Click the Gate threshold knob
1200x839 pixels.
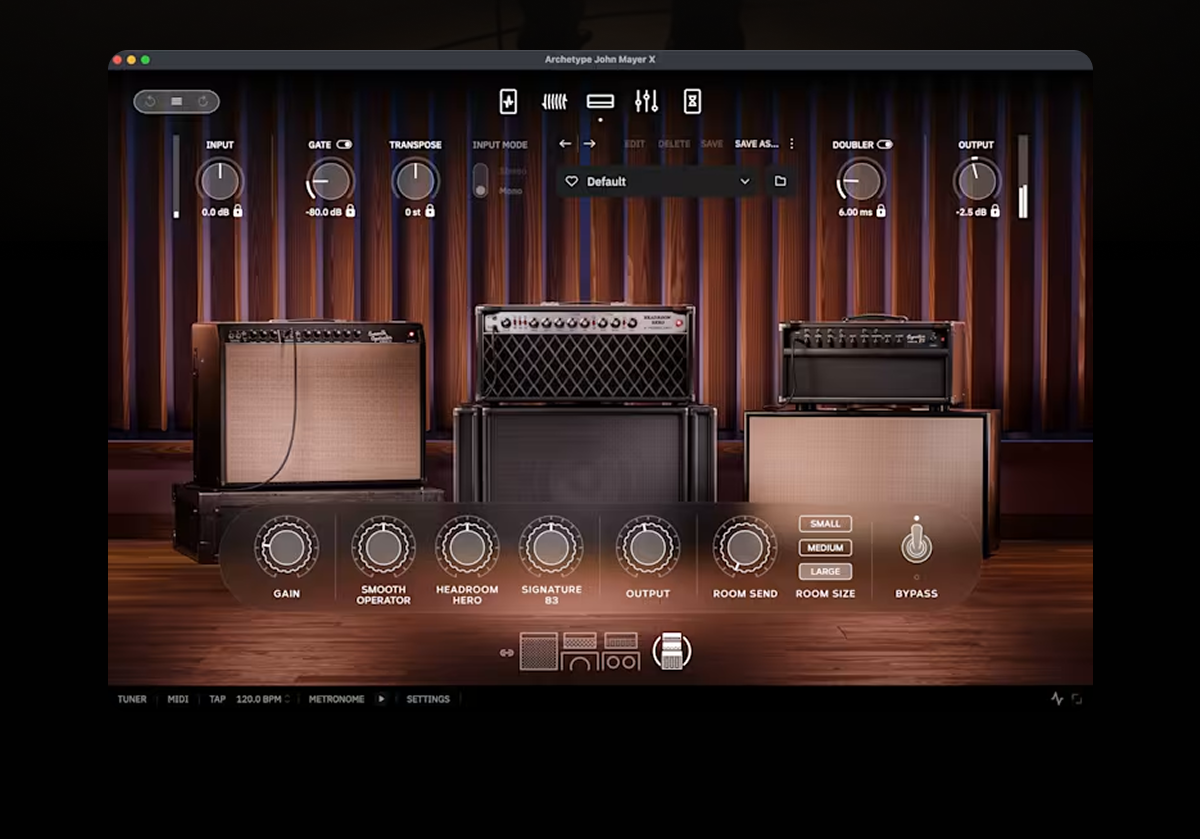(330, 181)
